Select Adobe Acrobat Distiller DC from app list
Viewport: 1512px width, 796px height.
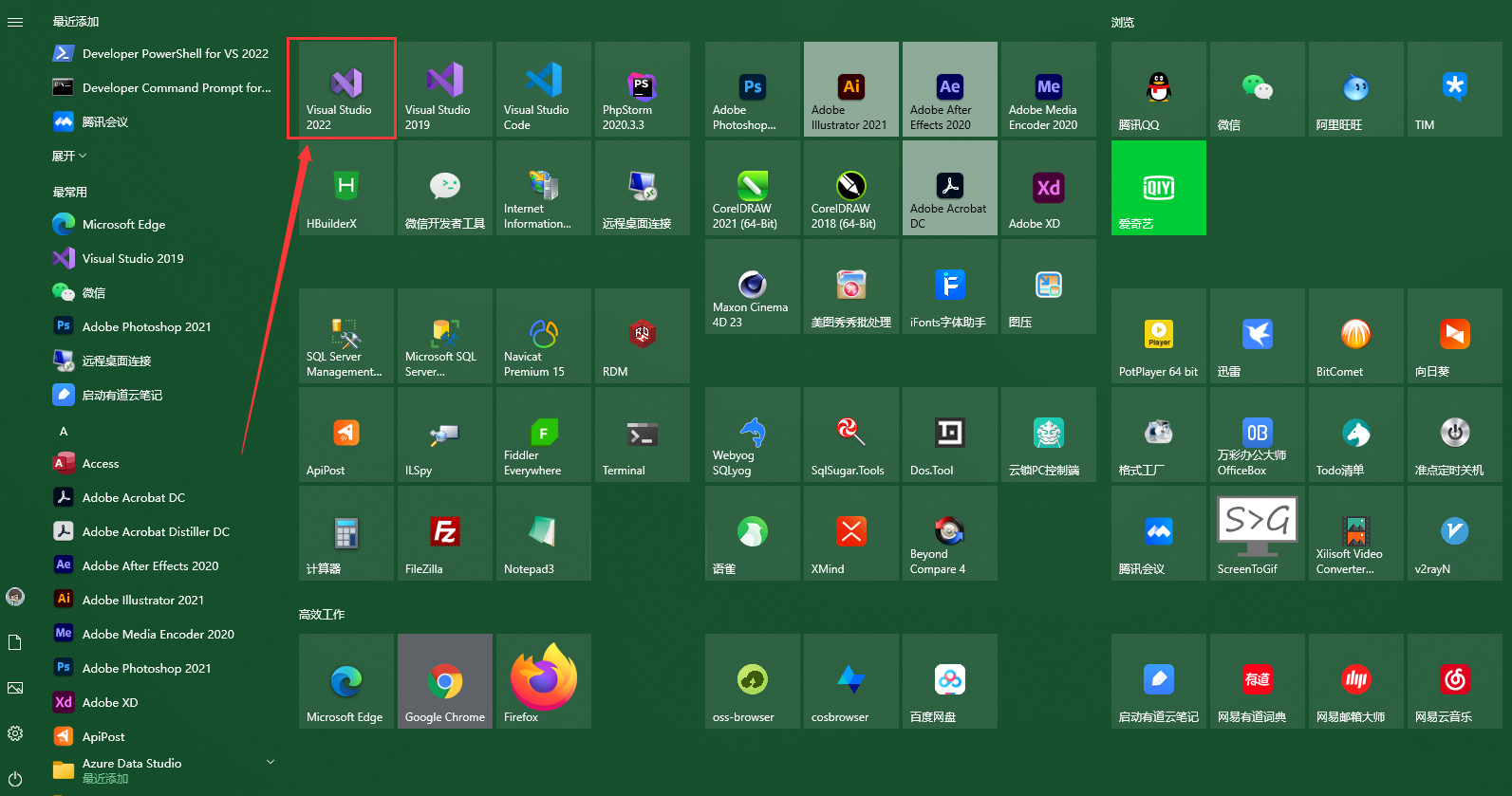[x=156, y=532]
